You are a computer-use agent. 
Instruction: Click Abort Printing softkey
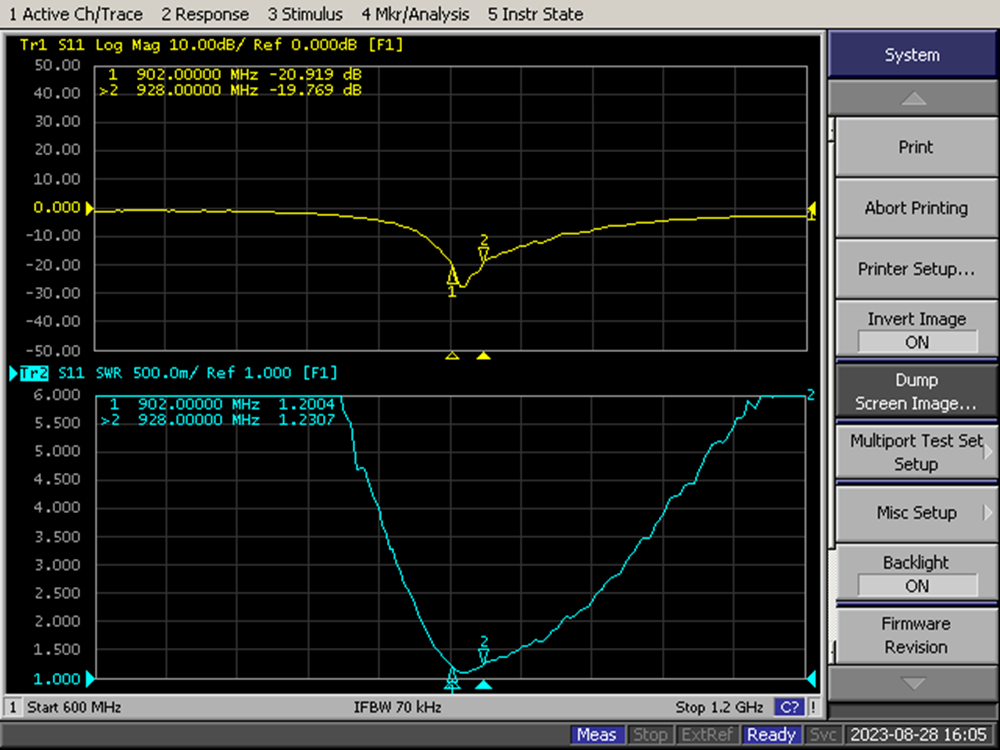coord(916,208)
